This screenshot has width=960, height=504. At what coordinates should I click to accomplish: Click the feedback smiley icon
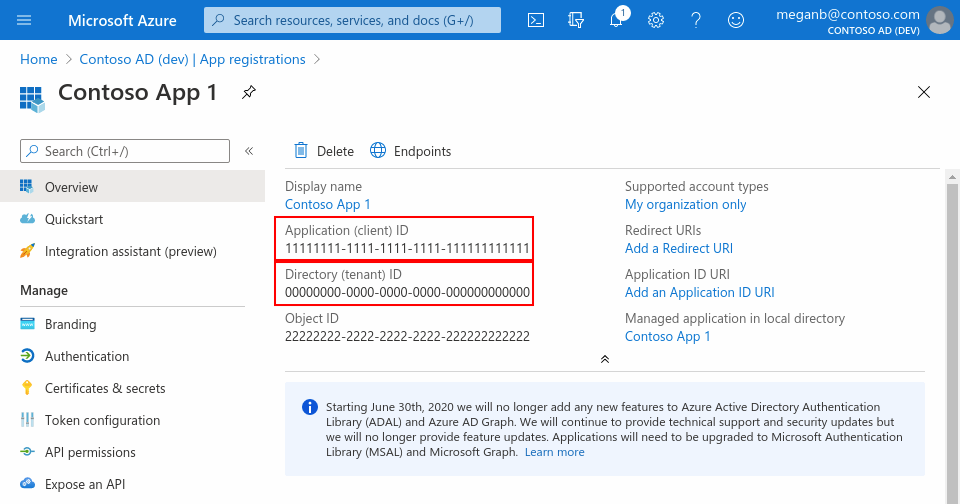[735, 20]
